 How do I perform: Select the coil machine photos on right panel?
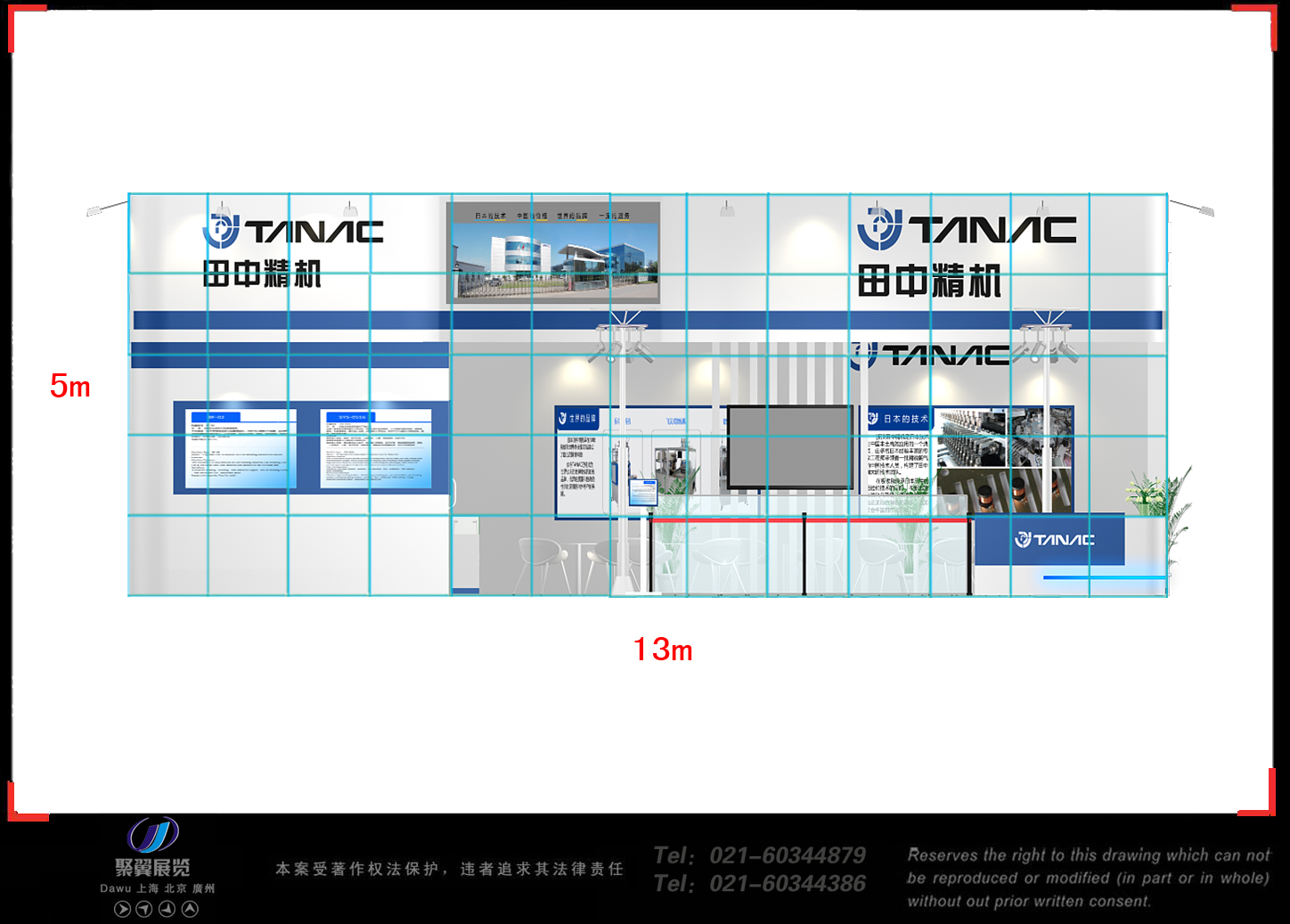[1004, 459]
